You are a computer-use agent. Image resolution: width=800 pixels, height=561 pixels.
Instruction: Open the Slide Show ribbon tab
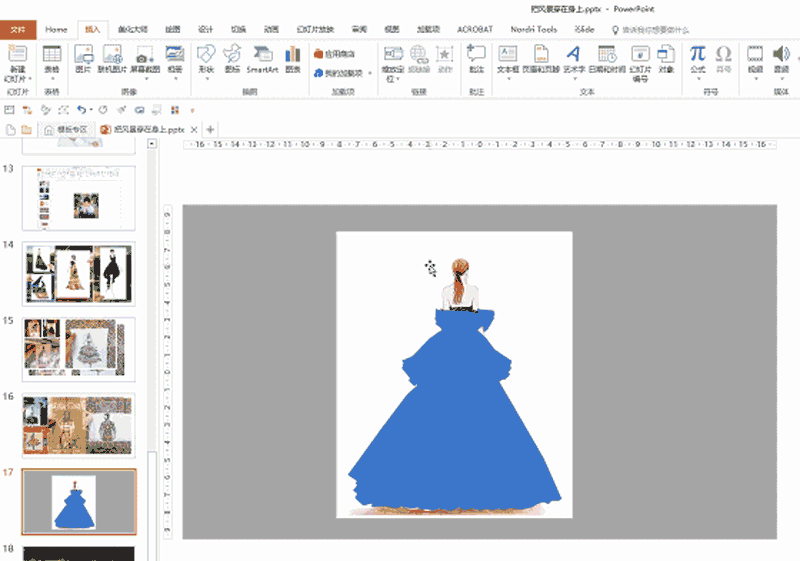click(x=315, y=30)
